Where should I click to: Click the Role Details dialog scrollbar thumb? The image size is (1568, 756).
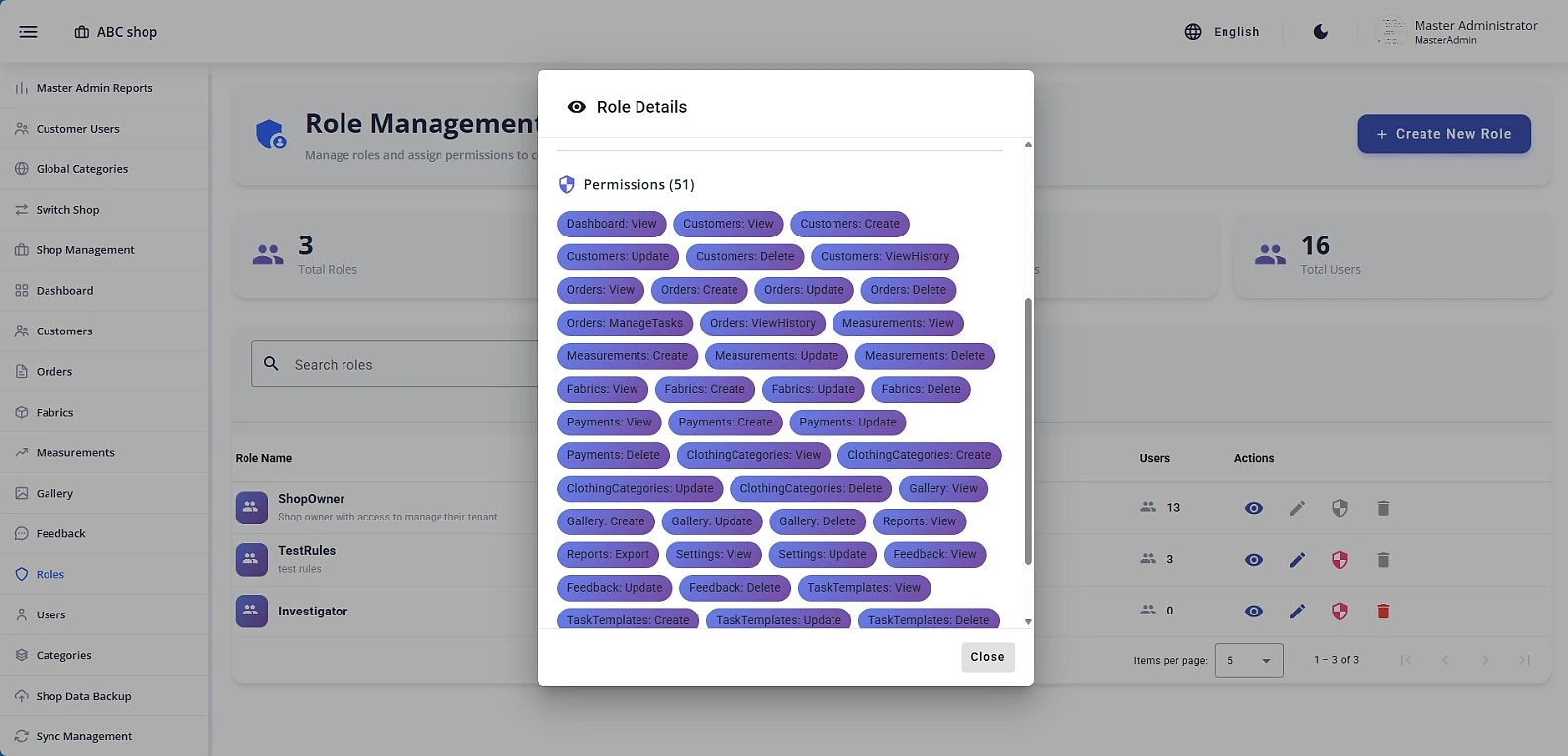(x=1028, y=431)
